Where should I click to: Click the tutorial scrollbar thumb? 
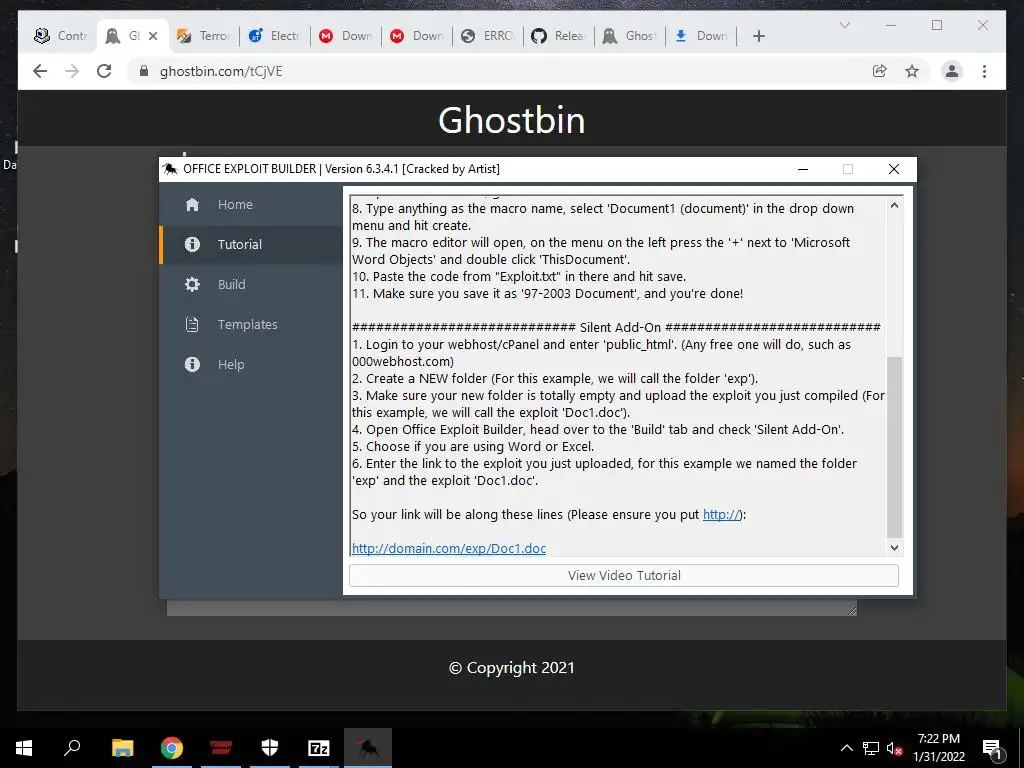894,447
